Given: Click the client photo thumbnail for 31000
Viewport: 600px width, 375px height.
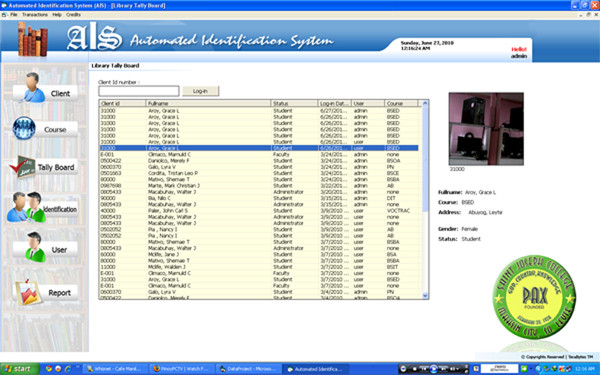Looking at the screenshot, I should click(486, 129).
